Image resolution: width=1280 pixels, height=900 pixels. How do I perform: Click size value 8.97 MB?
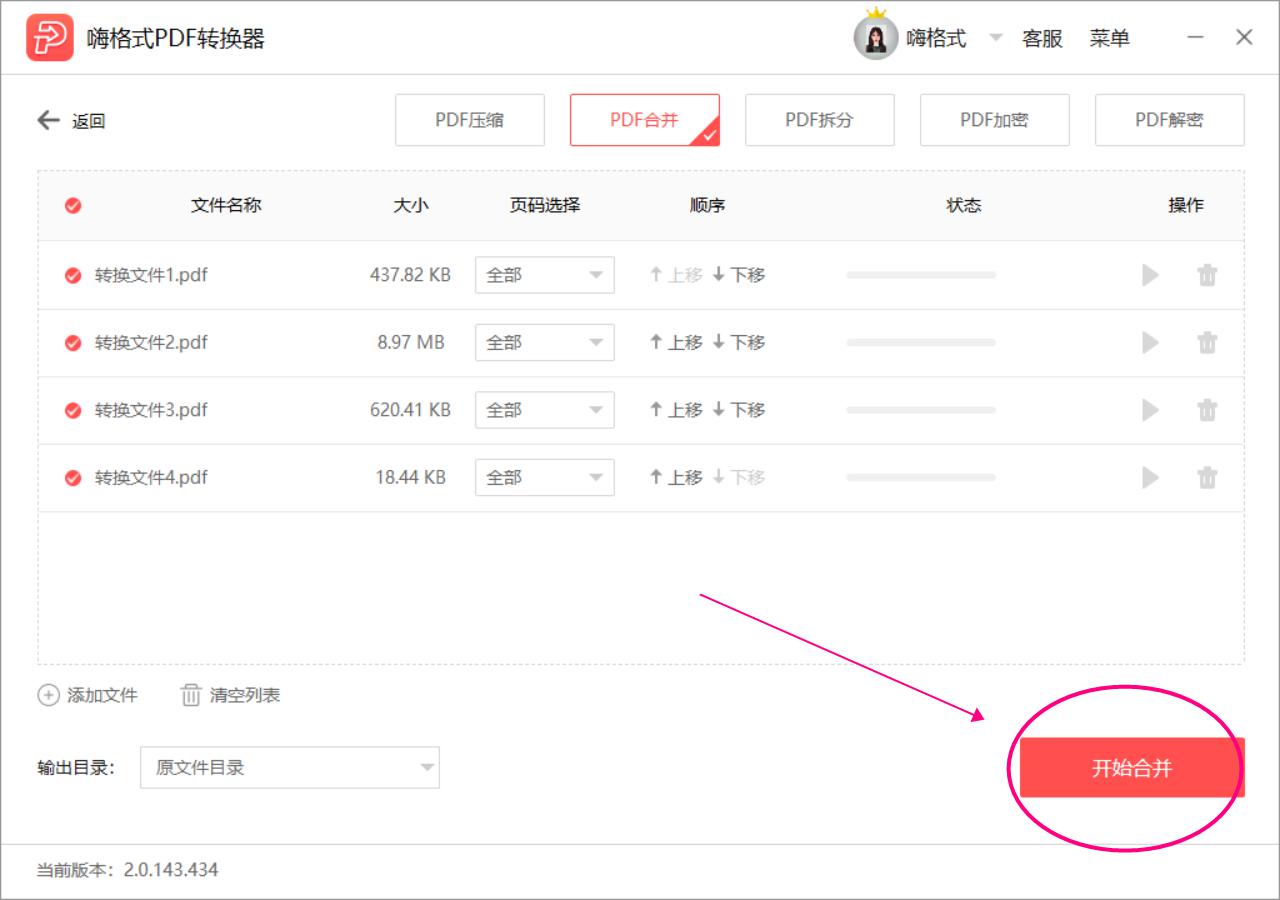[410, 342]
